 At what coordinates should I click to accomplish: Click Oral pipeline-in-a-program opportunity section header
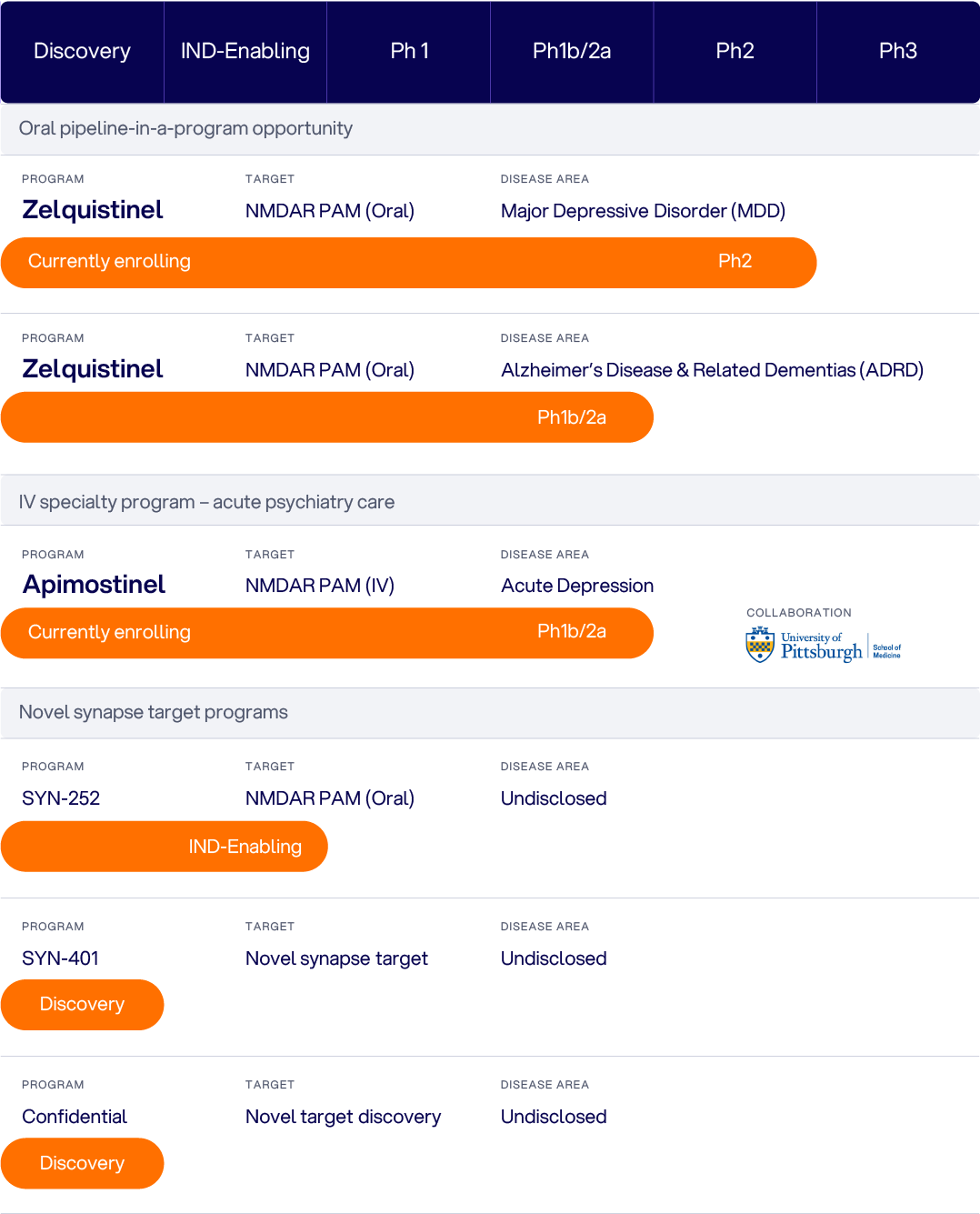(185, 128)
